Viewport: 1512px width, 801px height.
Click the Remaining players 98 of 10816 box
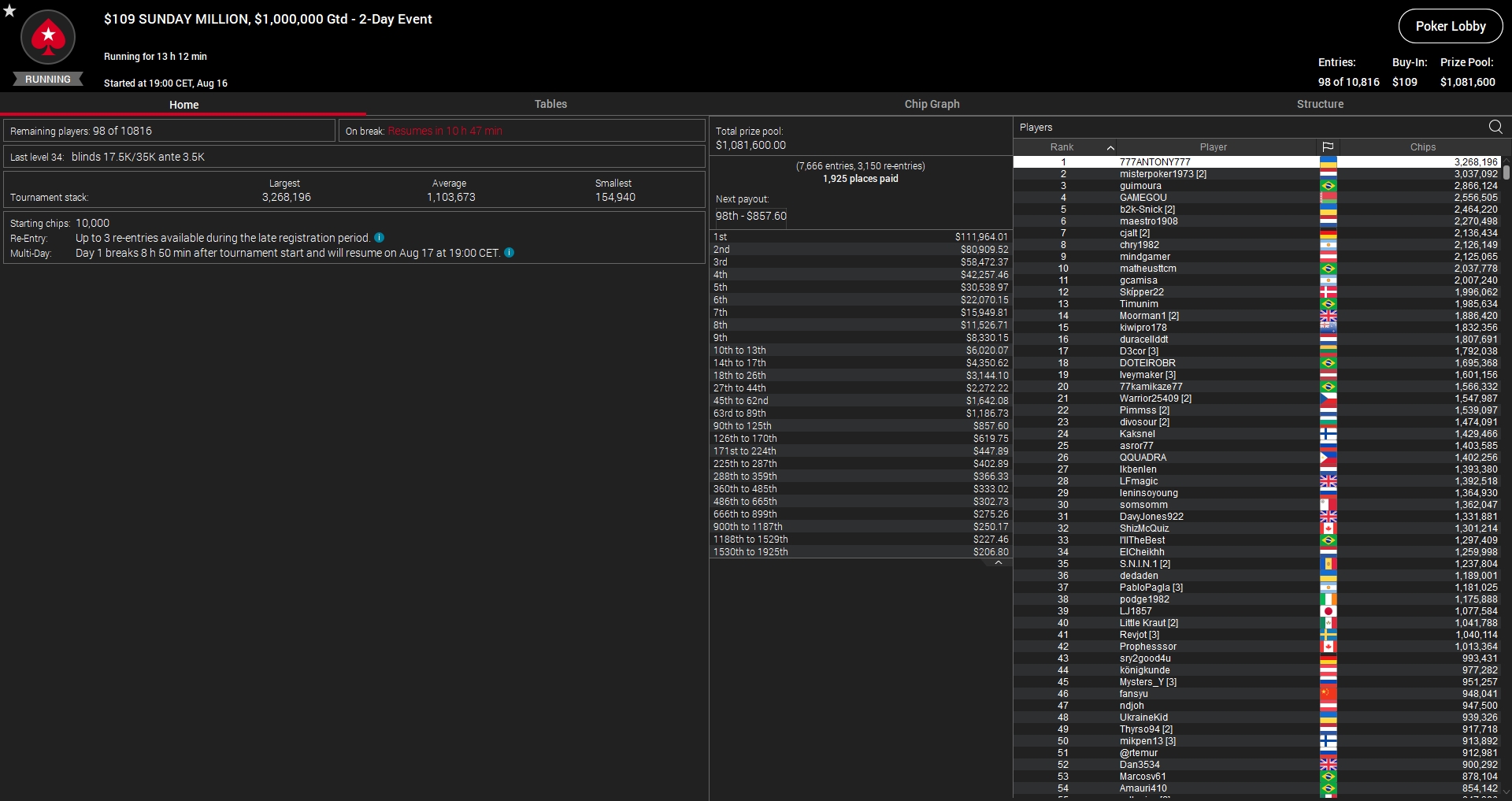click(x=169, y=131)
